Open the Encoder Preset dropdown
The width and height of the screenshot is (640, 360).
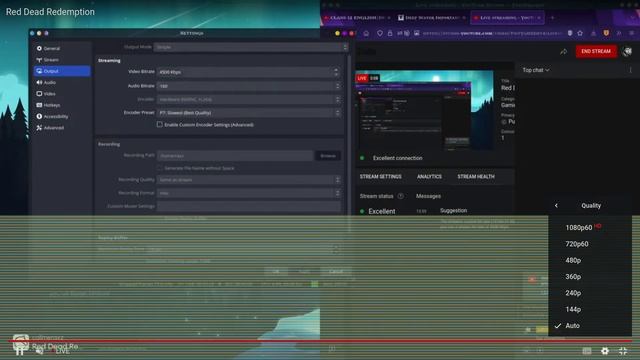click(249, 113)
